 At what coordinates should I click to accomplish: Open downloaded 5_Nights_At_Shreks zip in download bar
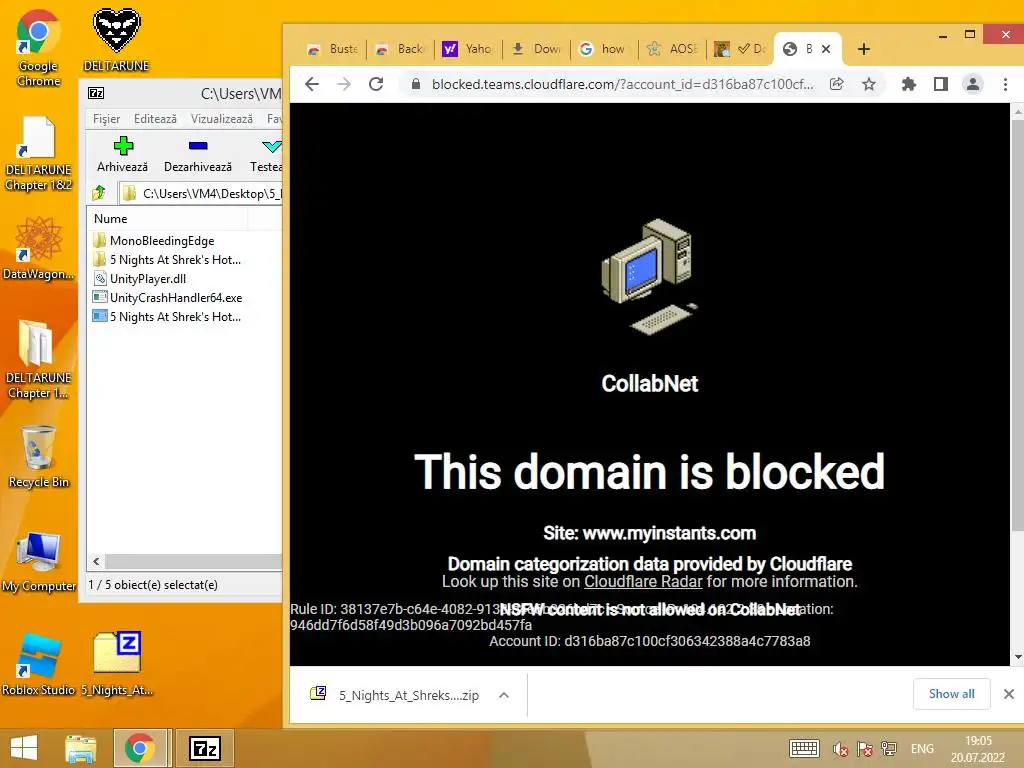tap(397, 695)
